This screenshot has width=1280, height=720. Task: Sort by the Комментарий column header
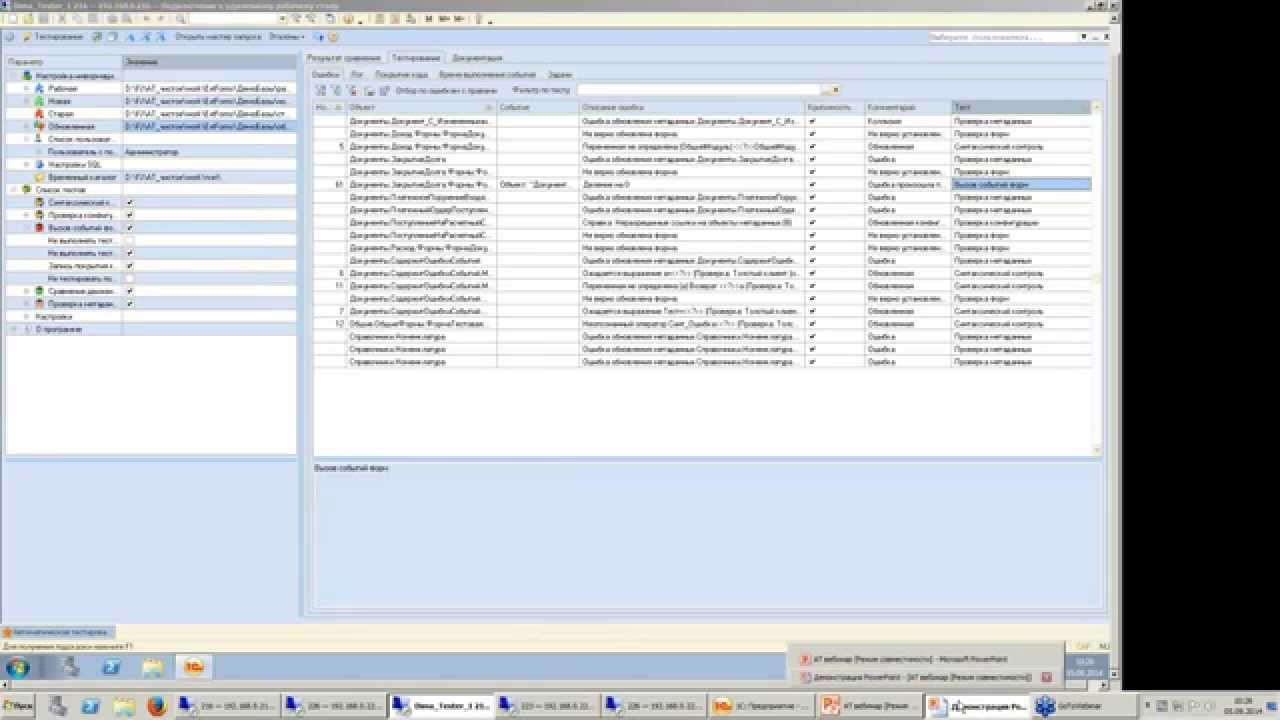[x=908, y=107]
